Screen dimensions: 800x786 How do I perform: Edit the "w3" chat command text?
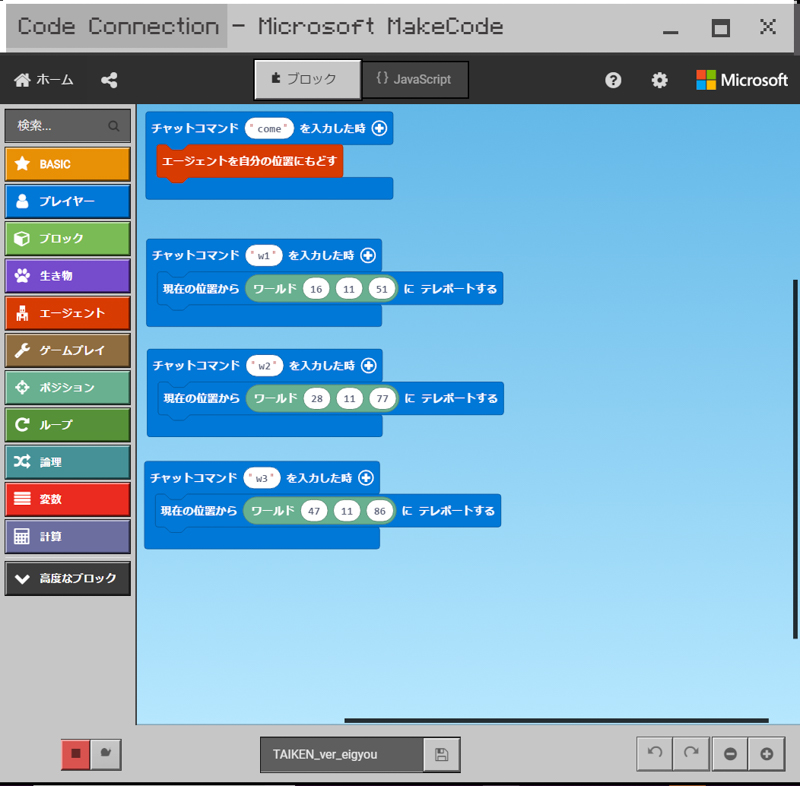[x=262, y=478]
